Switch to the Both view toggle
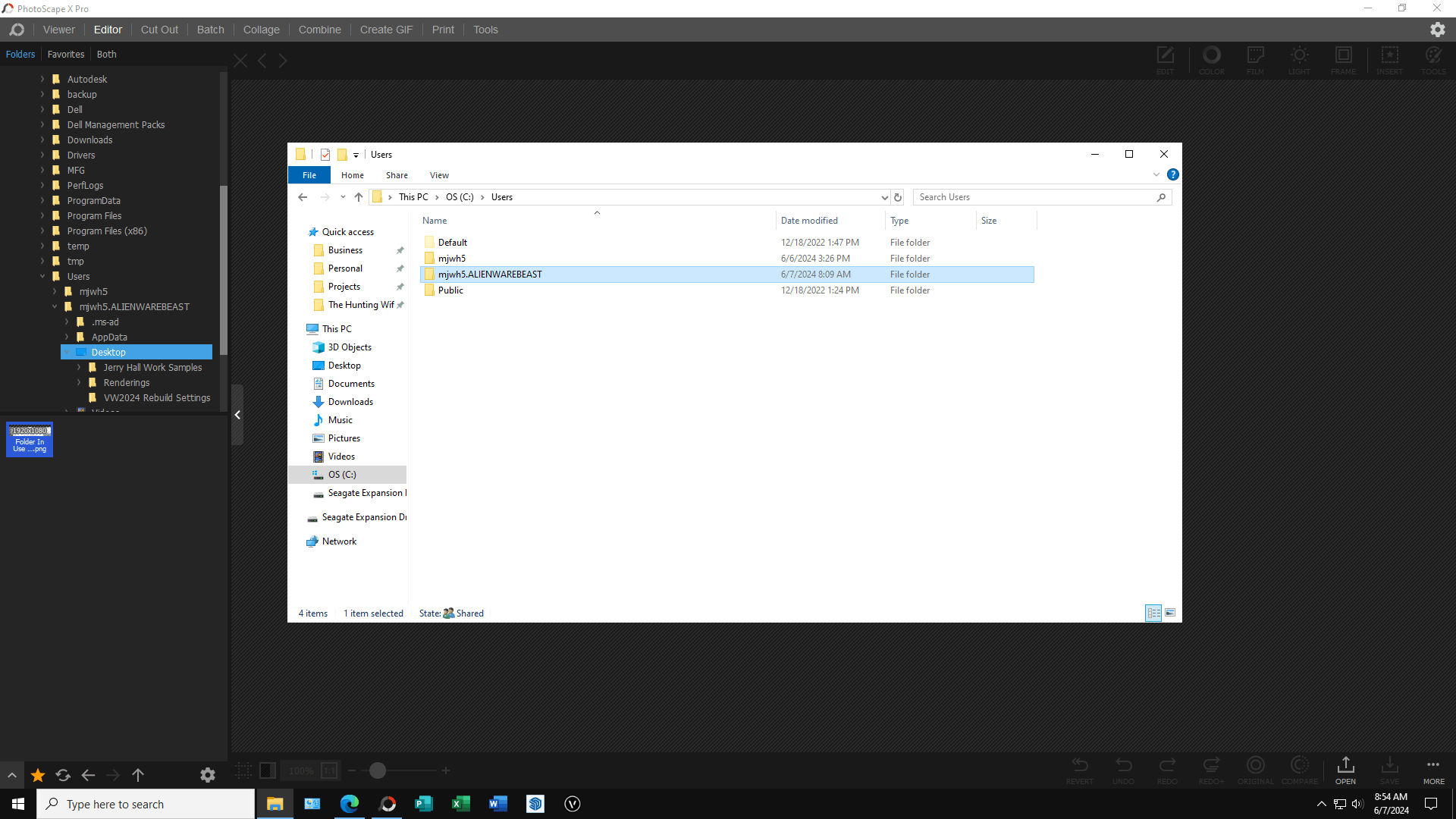 click(x=106, y=55)
